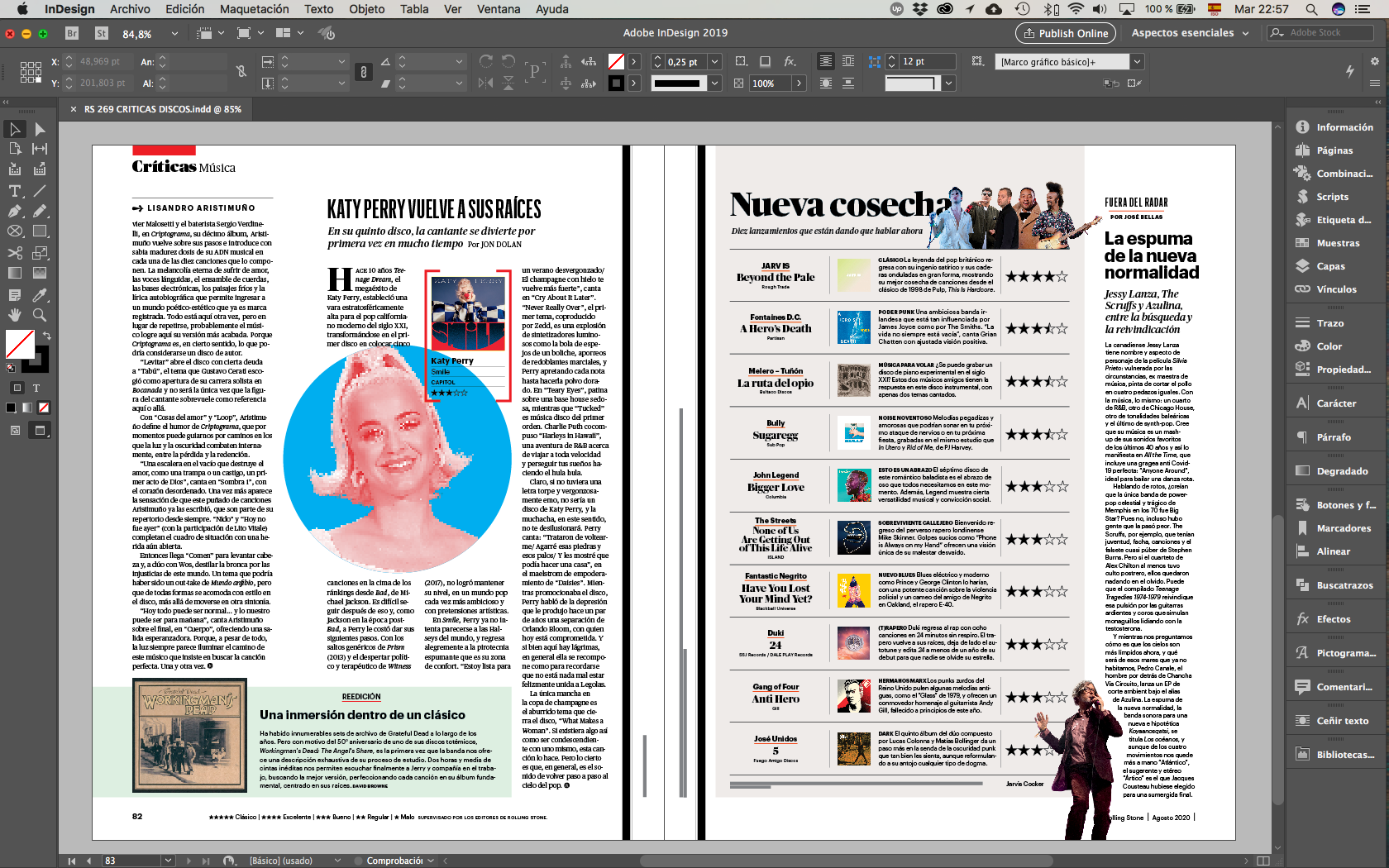1389x868 pixels.
Task: Open the Edición menu
Action: click(184, 9)
